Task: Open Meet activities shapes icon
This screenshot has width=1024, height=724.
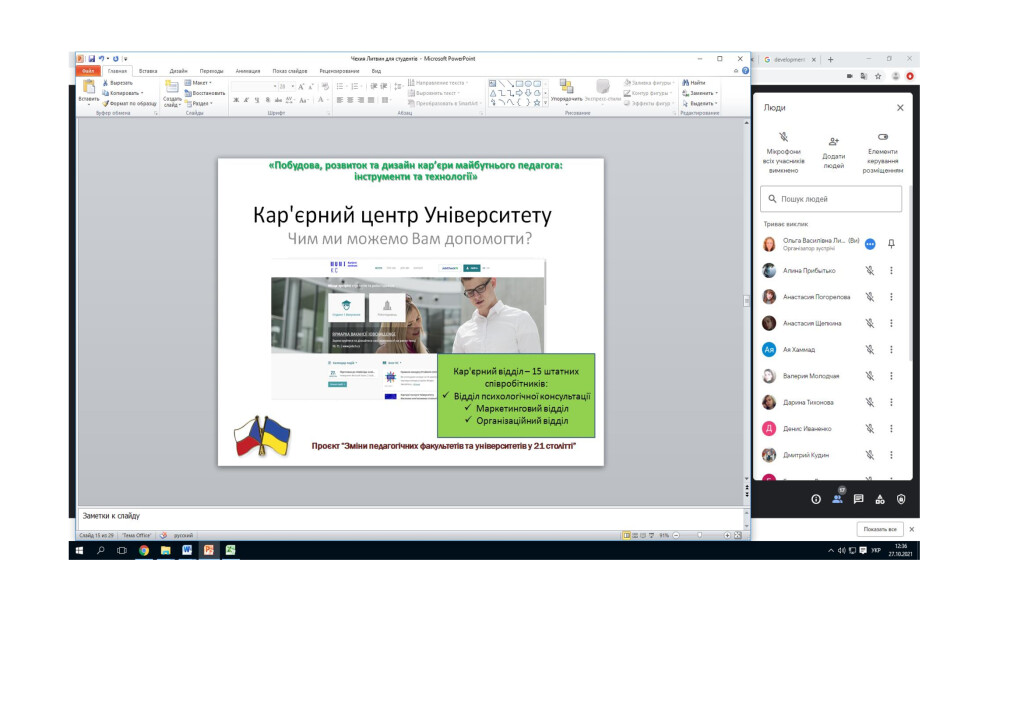Action: pos(880,499)
